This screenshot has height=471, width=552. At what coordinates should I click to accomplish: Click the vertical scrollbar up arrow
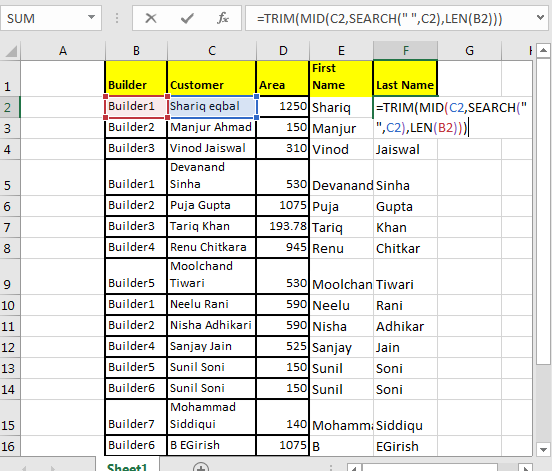tap(543, 51)
